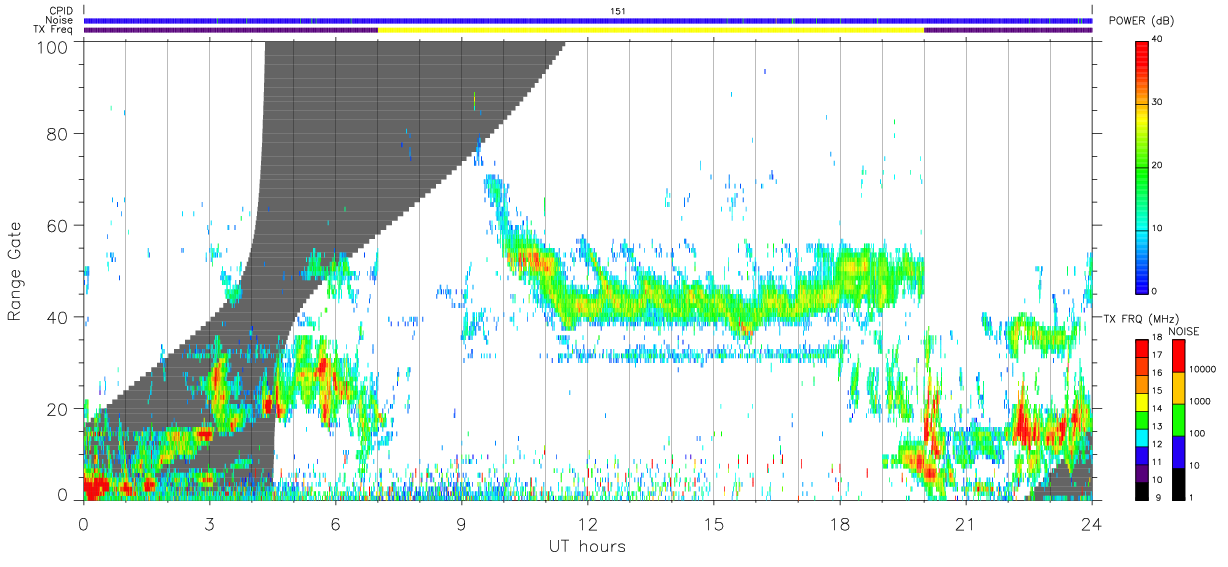
Task: Click the POWER (dB) legend title
Action: pos(1140,22)
